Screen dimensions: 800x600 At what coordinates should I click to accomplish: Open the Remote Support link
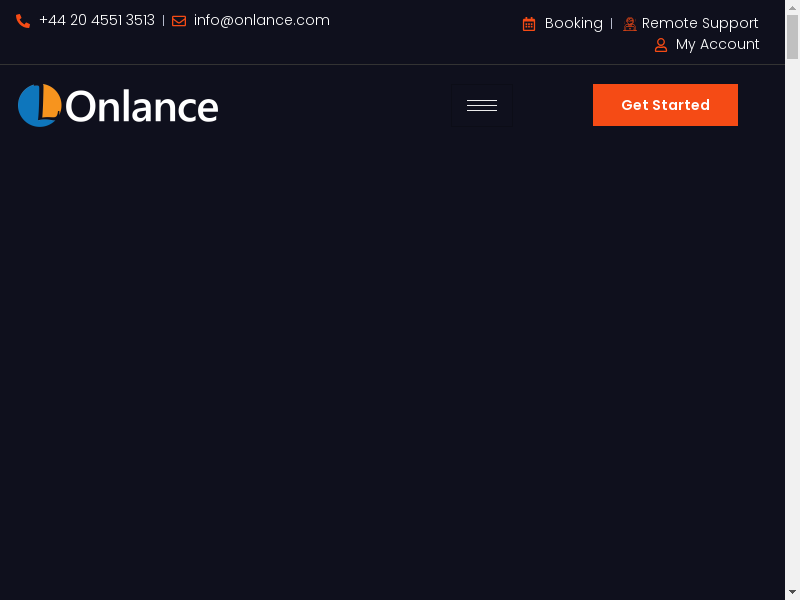700,23
